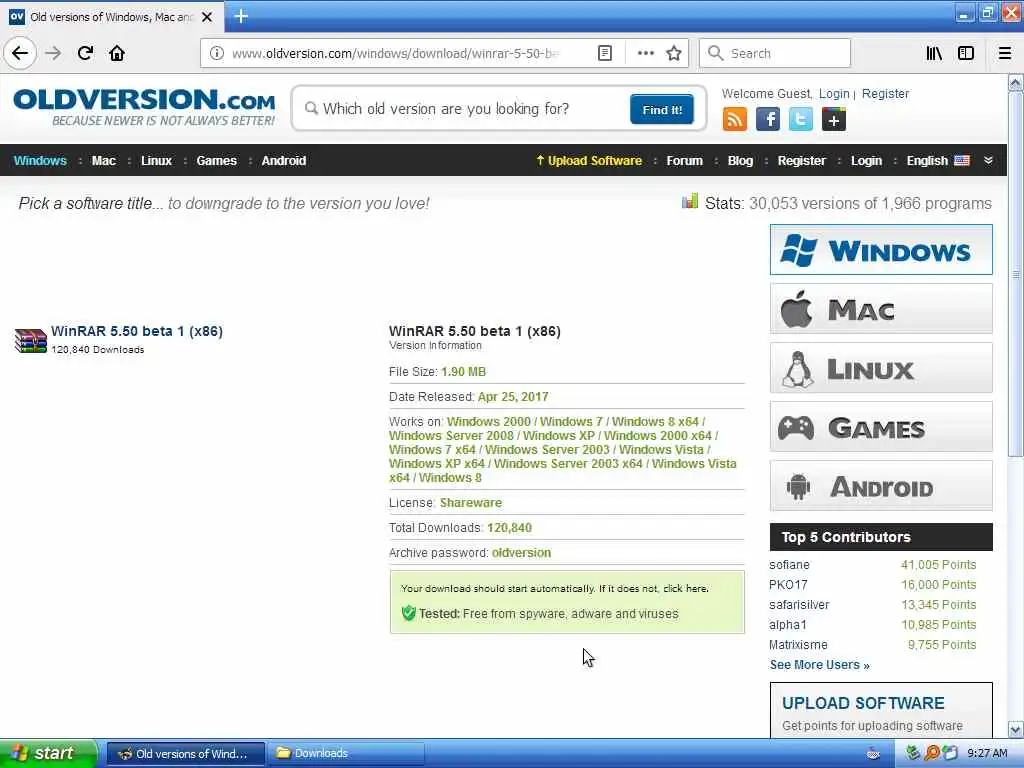The width and height of the screenshot is (1024, 768).
Task: Open the Facebook social icon
Action: point(768,120)
